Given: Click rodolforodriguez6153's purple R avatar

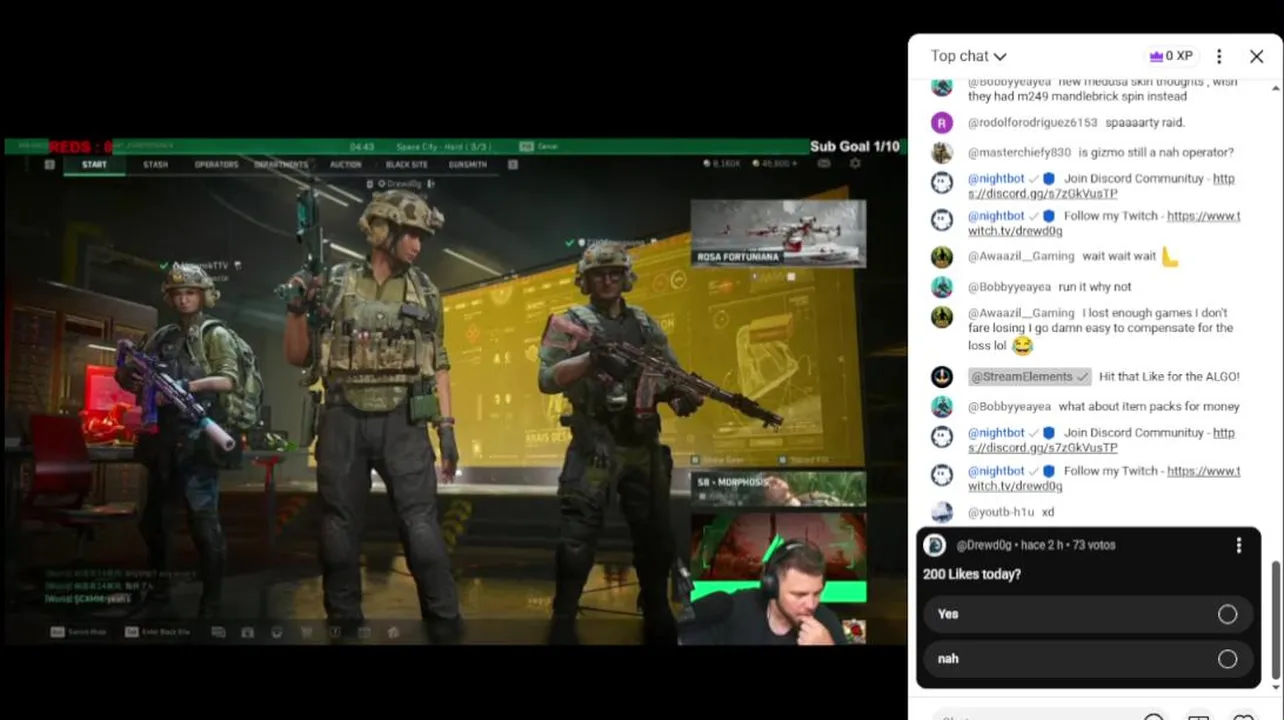Looking at the screenshot, I should [942, 123].
